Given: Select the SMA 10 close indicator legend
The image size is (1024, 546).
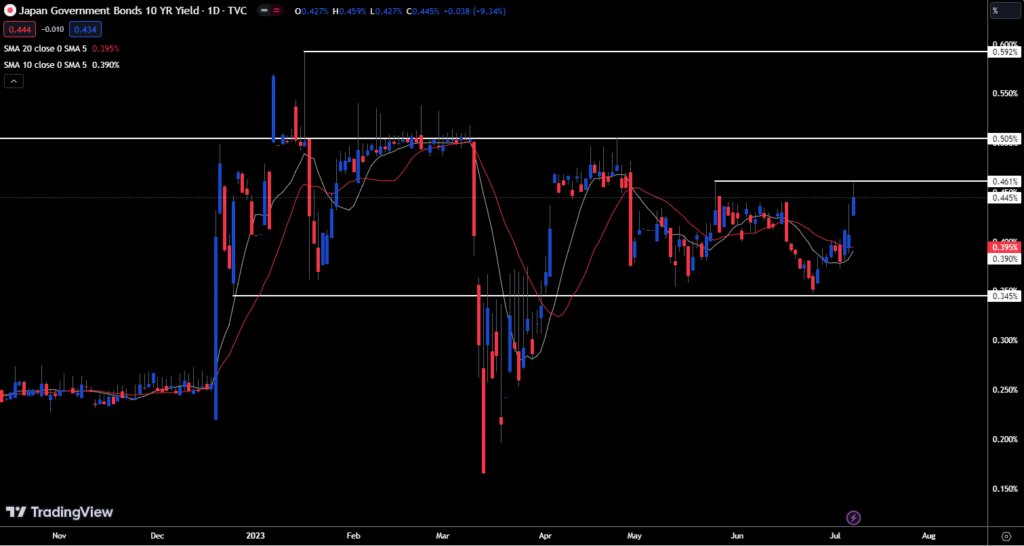Looking at the screenshot, I should click(45, 65).
